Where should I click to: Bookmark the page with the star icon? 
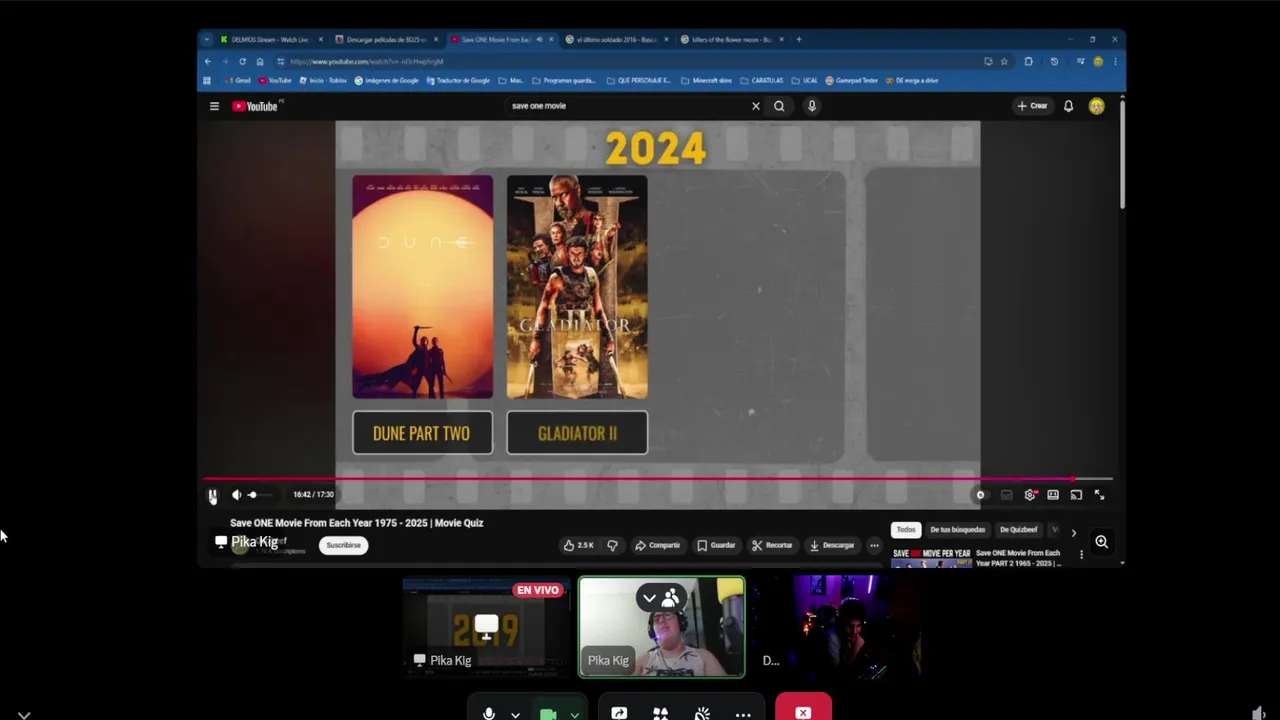[x=1004, y=61]
